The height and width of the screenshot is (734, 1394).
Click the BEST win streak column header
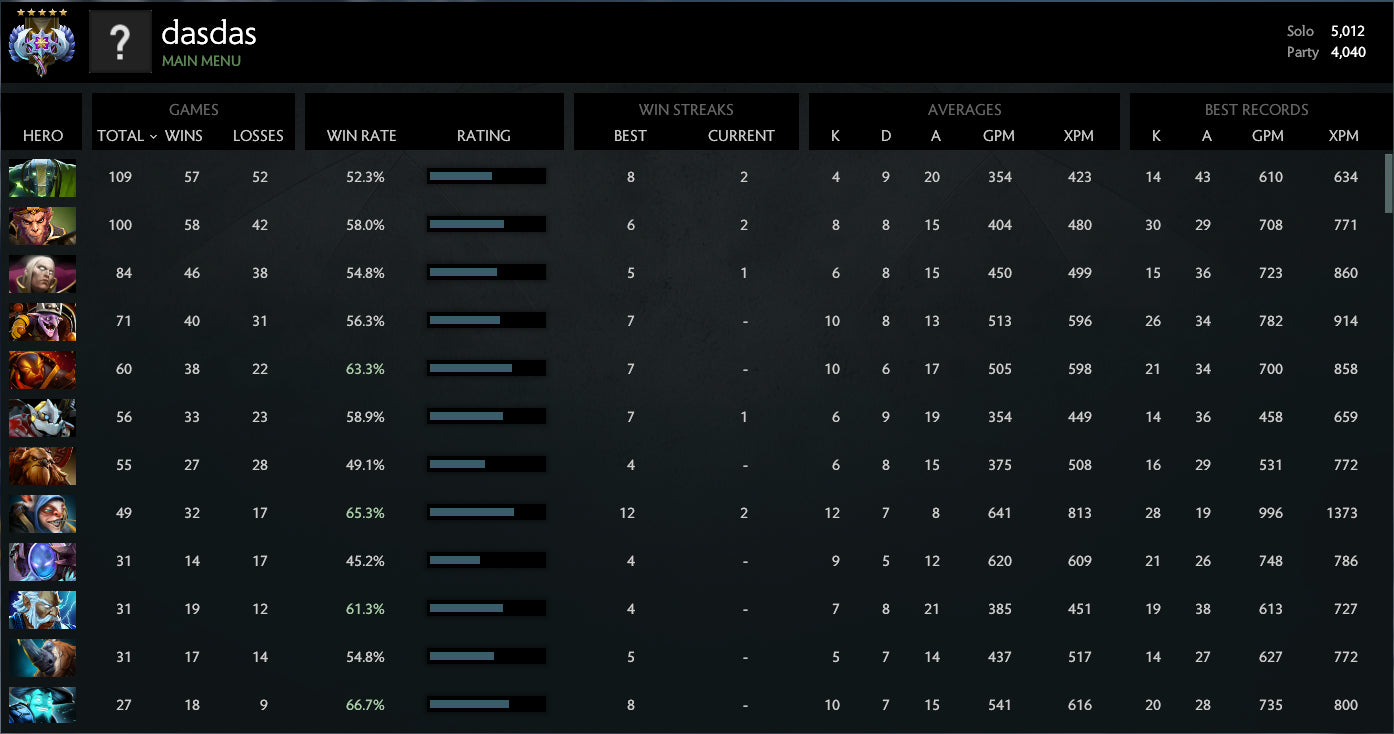pos(630,136)
